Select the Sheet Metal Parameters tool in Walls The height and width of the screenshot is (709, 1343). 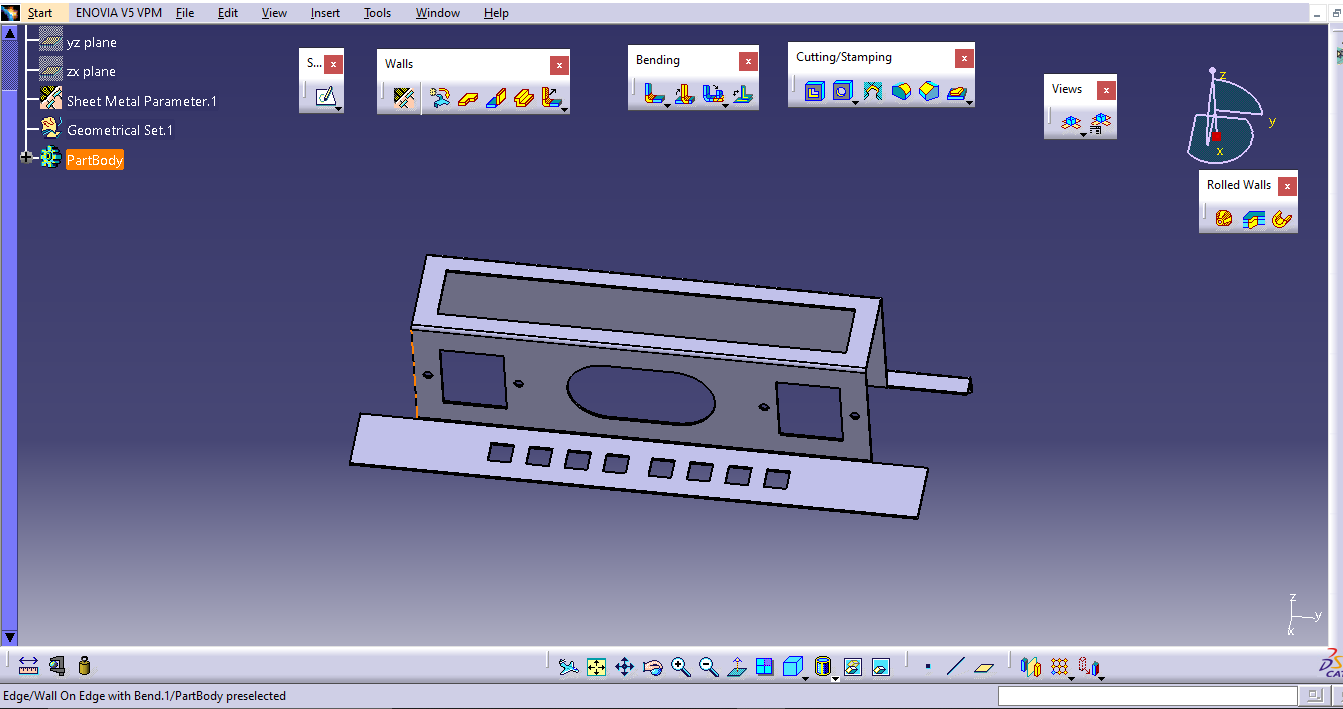[404, 98]
